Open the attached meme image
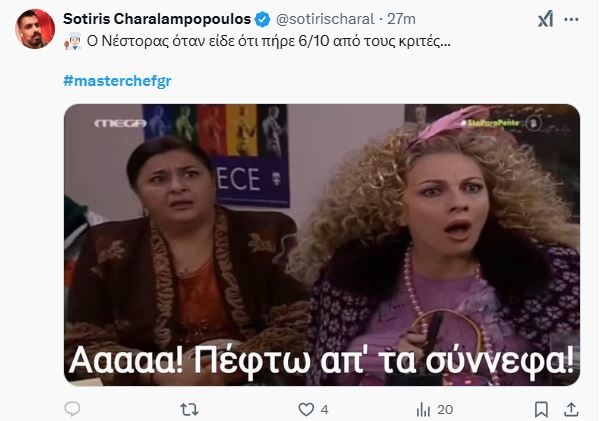The height and width of the screenshot is (421, 608). [322, 245]
